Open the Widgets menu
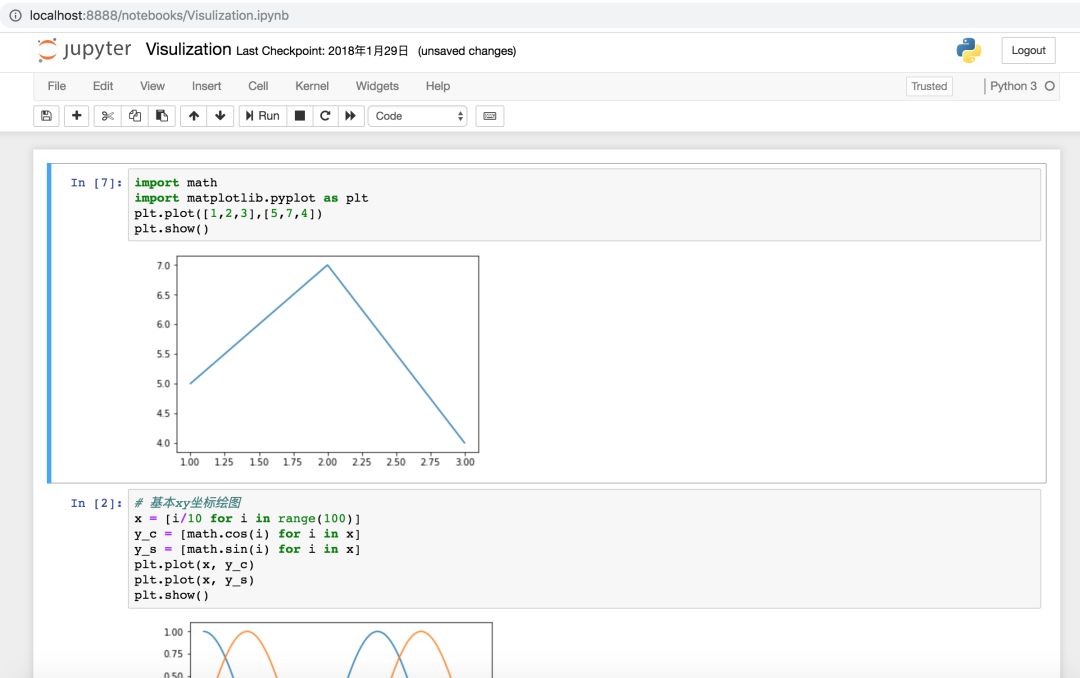 tap(377, 86)
